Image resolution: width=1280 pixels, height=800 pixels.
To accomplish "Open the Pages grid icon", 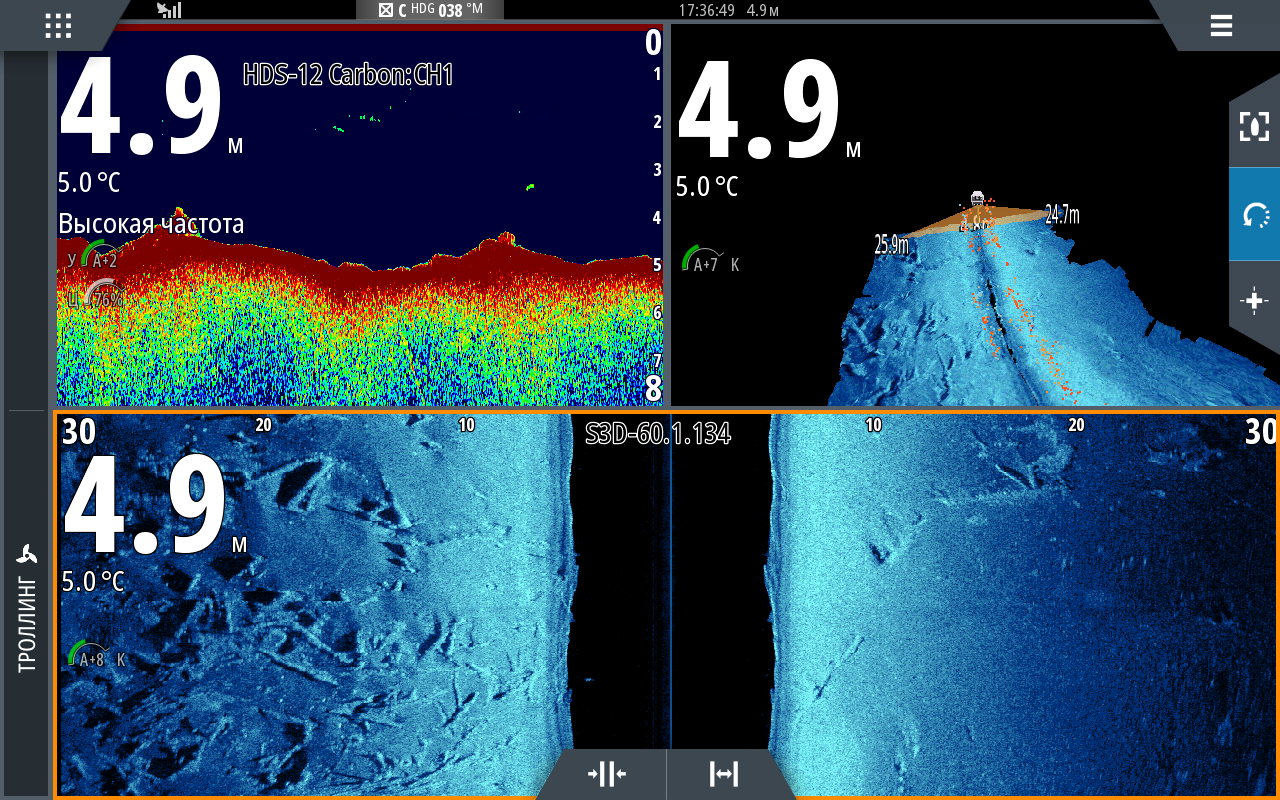I will click(x=58, y=26).
